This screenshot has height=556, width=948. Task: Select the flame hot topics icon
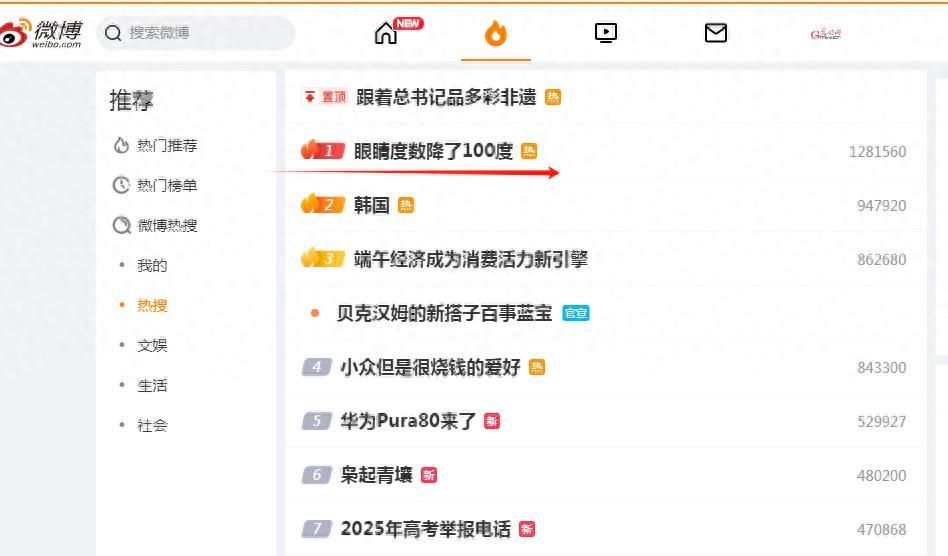496,33
